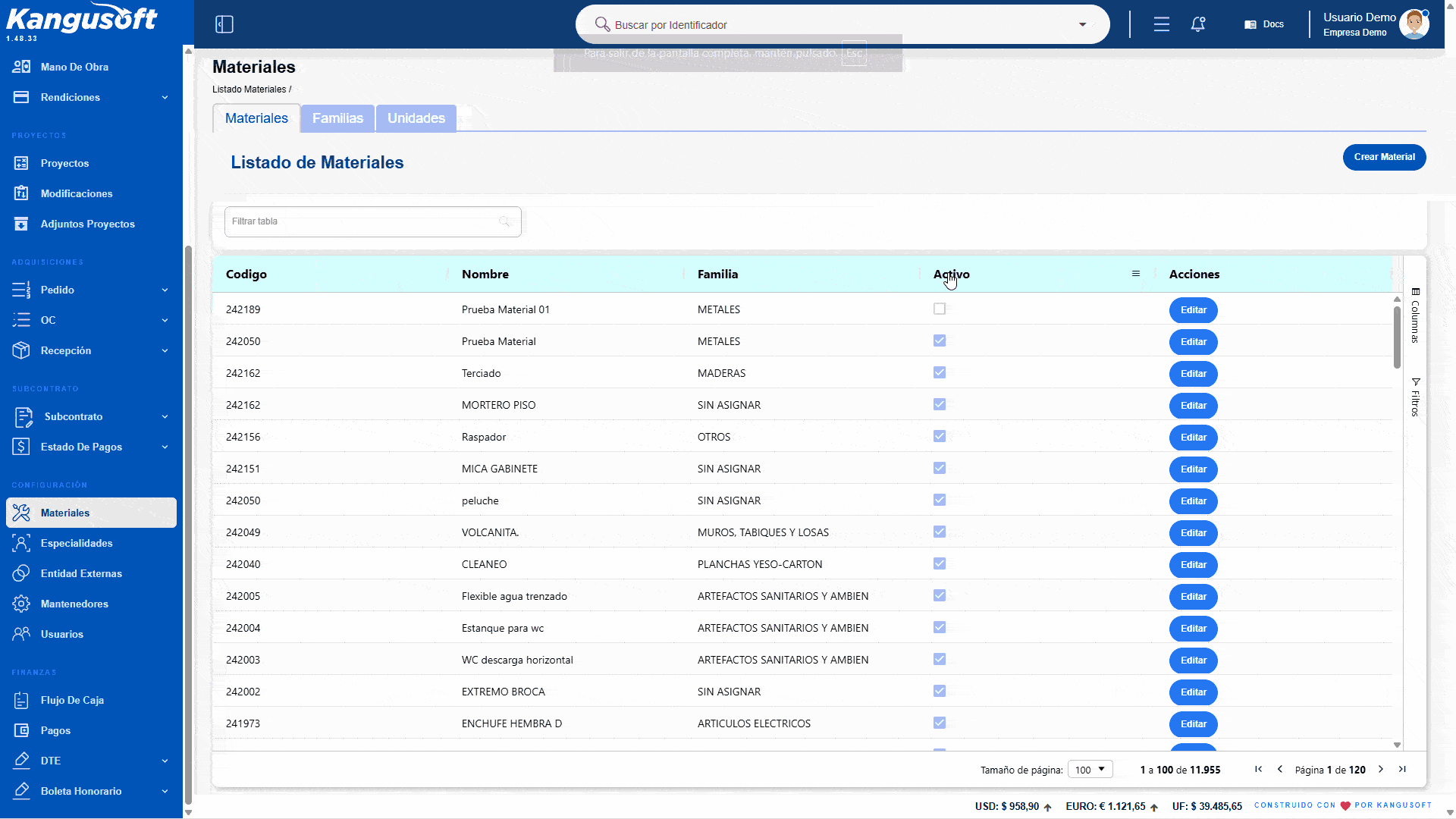Open Especialidades from the sidebar icon
Screen dimensions: 1456x819
click(x=21, y=543)
